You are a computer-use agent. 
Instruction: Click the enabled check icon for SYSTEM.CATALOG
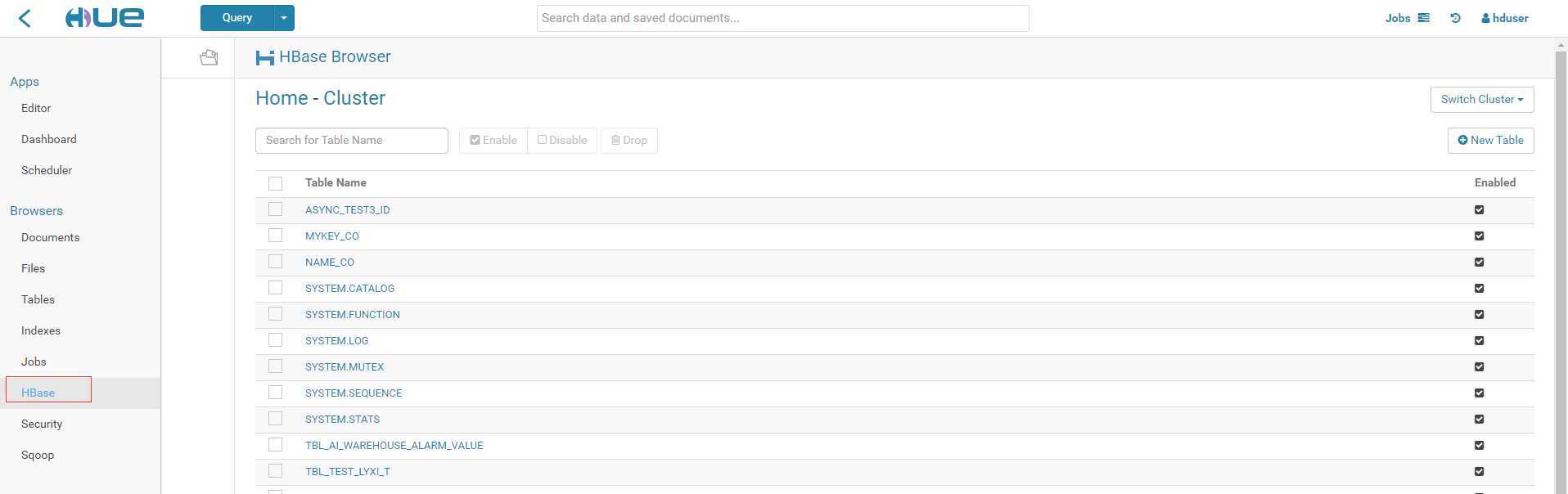(x=1479, y=289)
